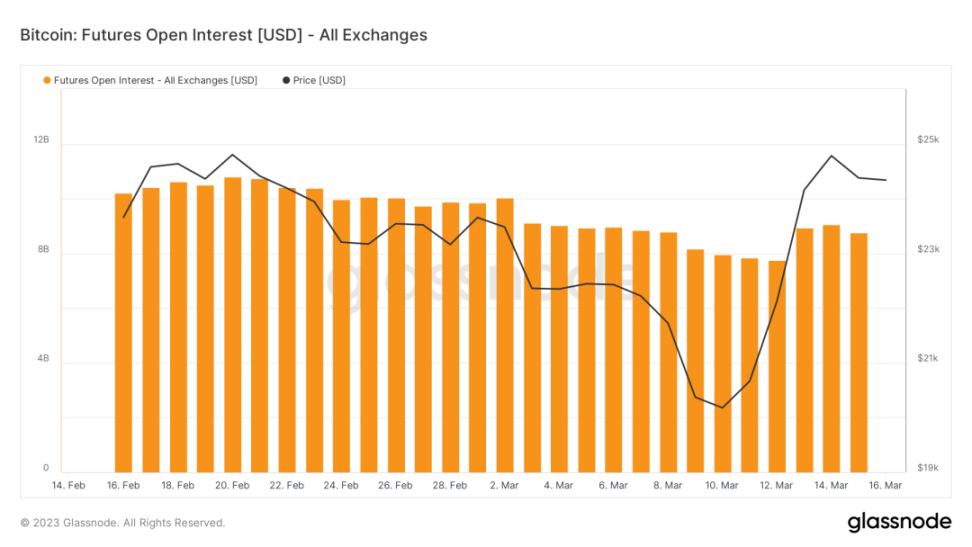Click the 14. Feb date axis label

(x=68, y=485)
